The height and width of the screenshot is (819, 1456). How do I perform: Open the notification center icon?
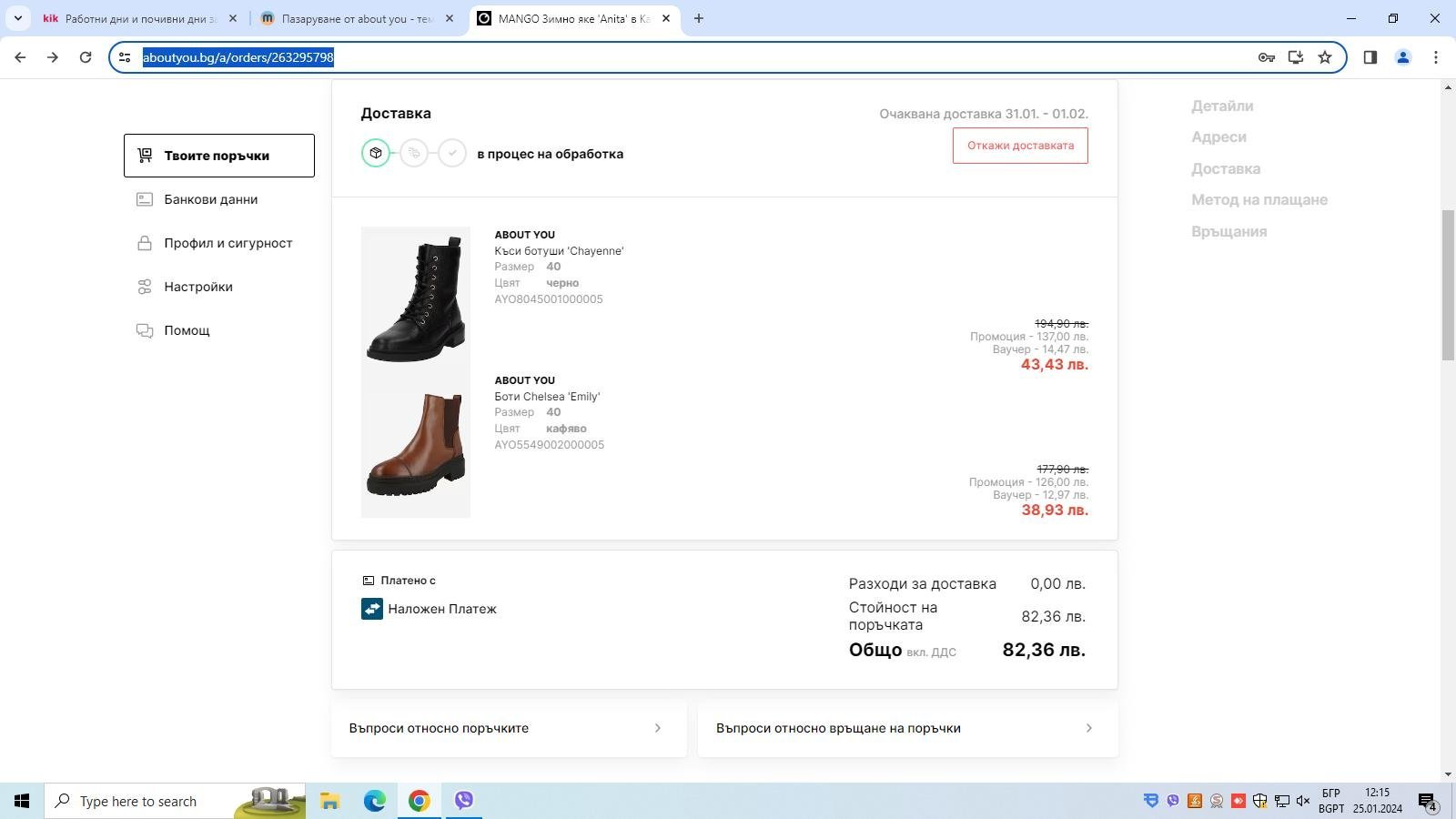[1427, 801]
